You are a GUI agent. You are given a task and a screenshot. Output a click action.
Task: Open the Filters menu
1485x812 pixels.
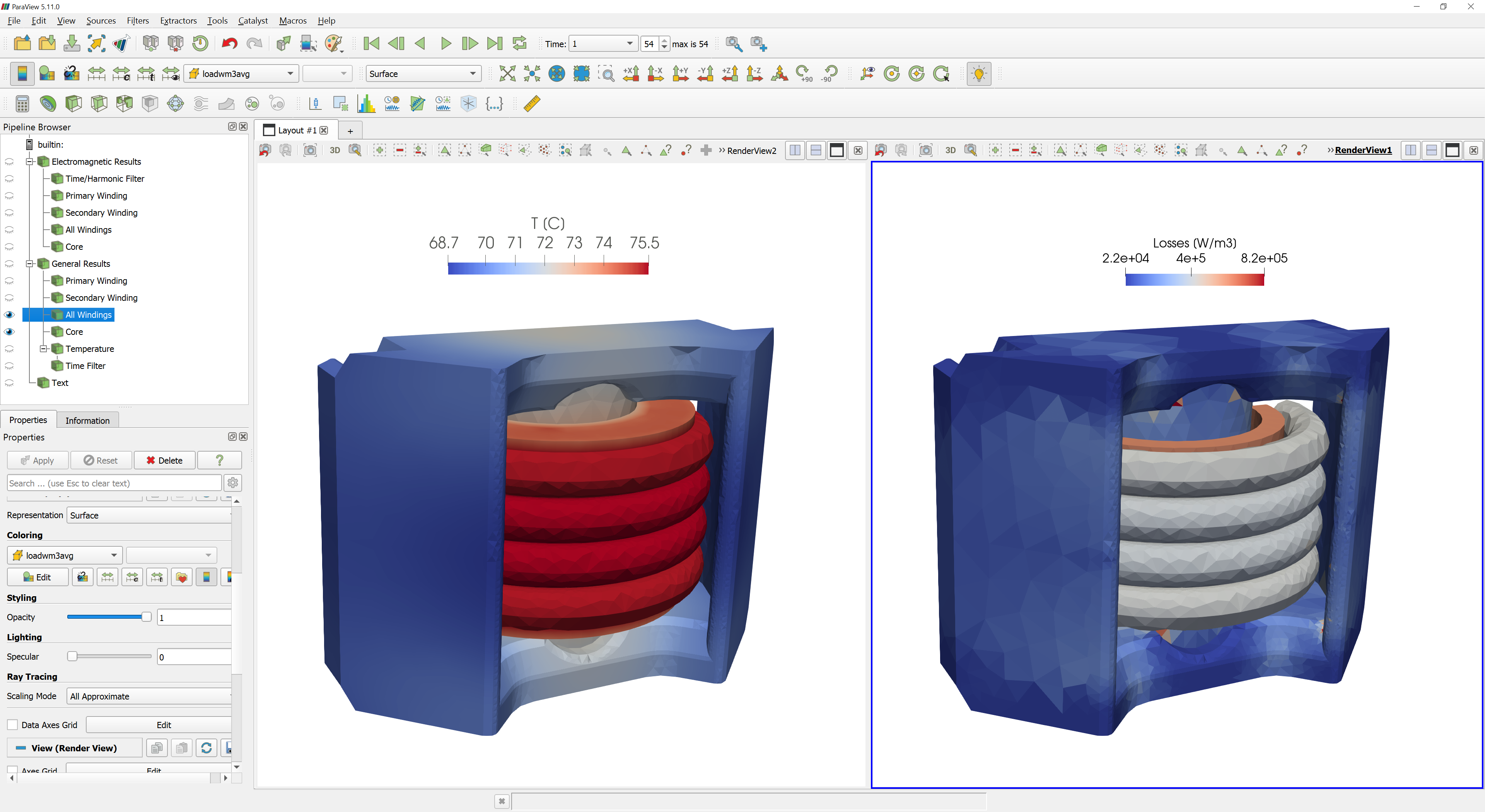138,21
